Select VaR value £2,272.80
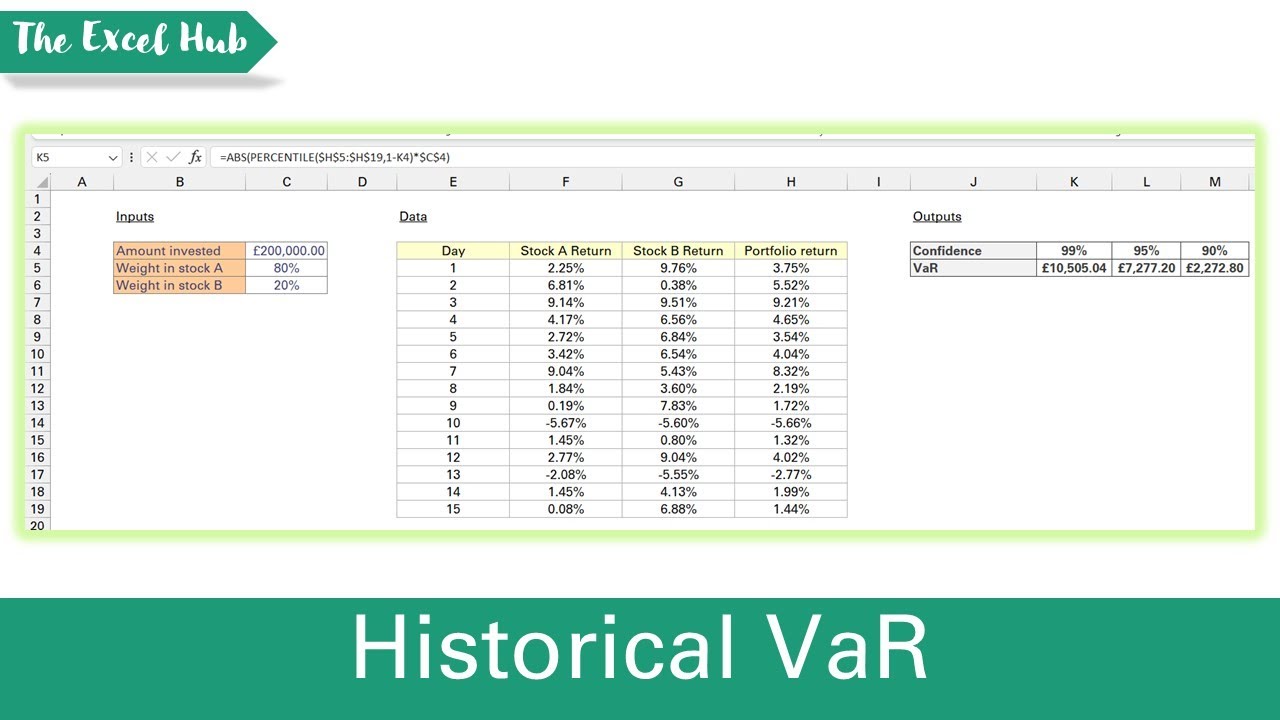This screenshot has width=1280, height=720. [1214, 268]
